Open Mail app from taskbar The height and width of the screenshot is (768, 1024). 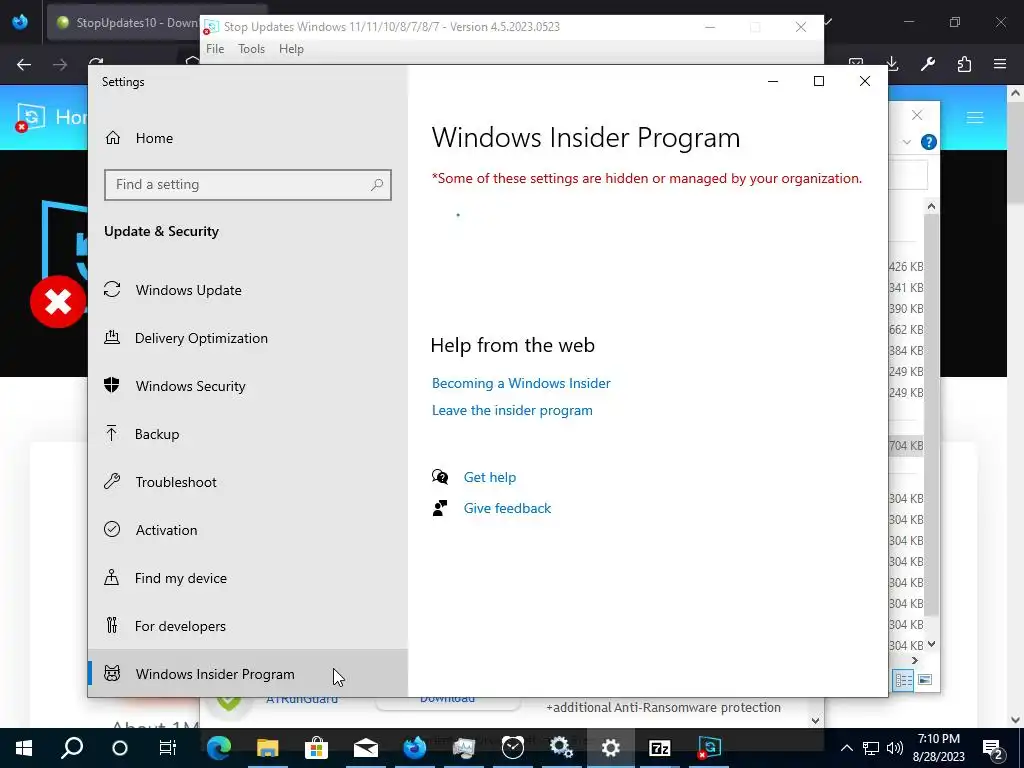[x=366, y=748]
